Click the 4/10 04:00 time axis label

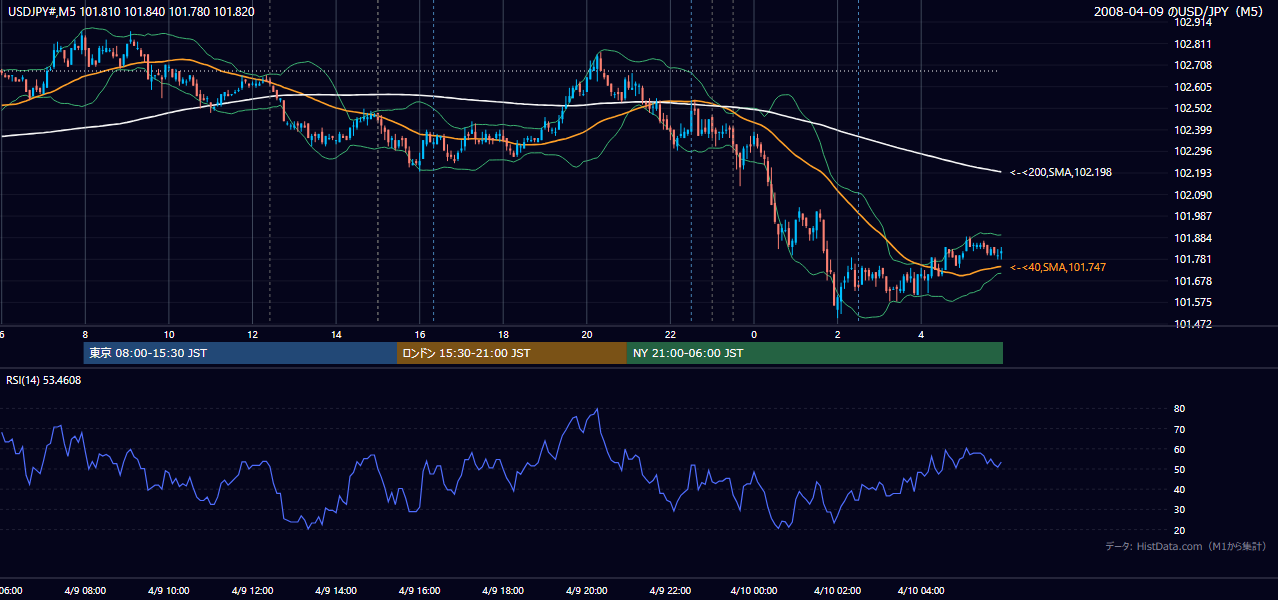922,590
